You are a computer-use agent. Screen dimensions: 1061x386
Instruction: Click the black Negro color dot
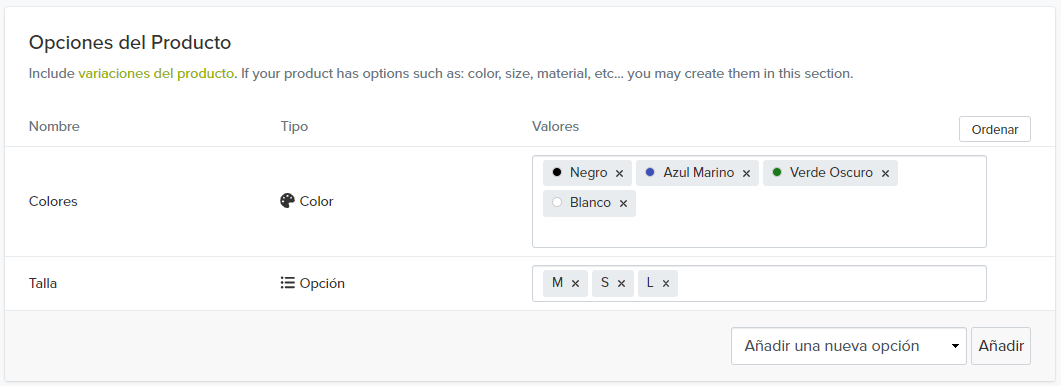557,173
